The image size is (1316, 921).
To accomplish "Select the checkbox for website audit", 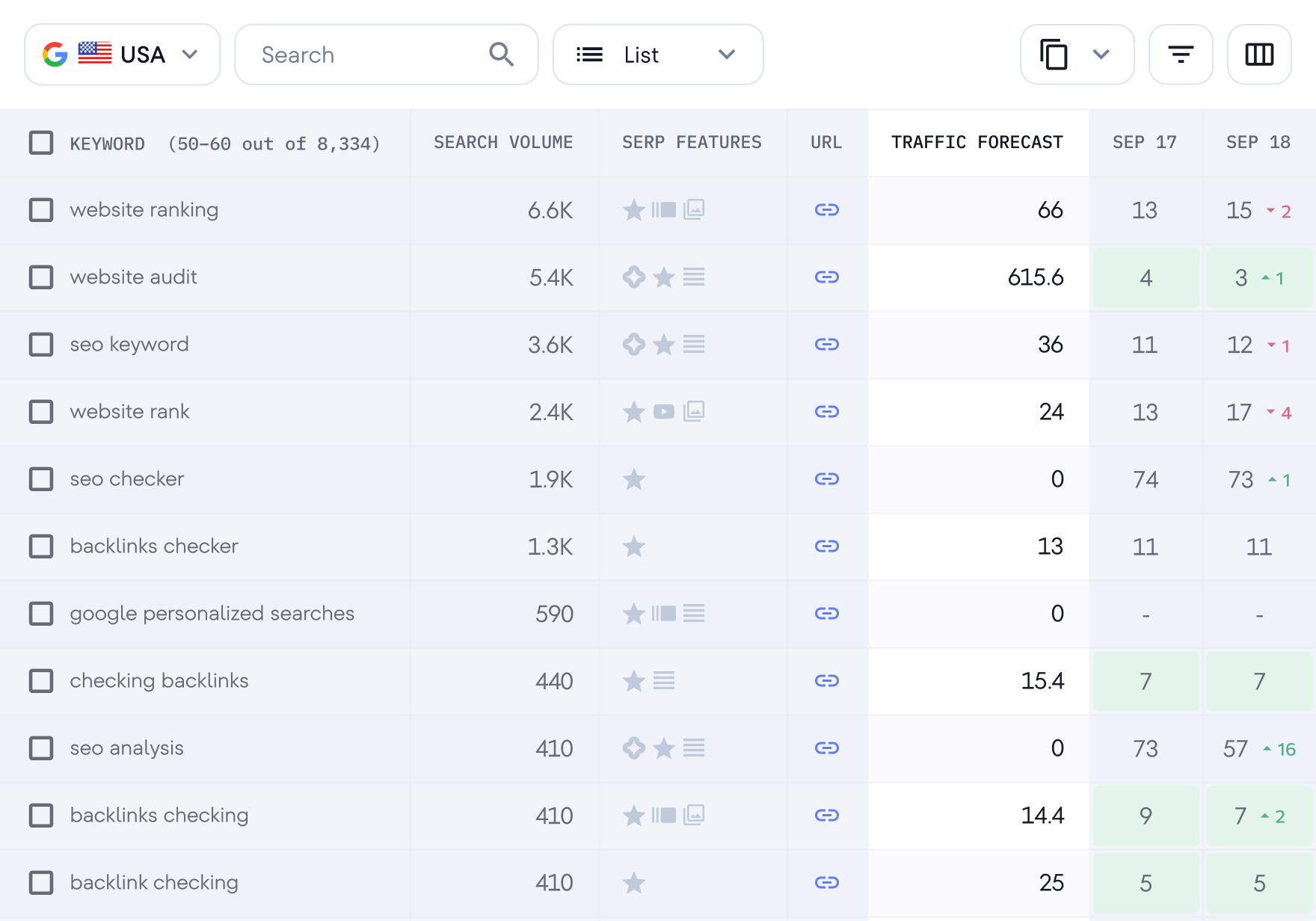I will 41,277.
